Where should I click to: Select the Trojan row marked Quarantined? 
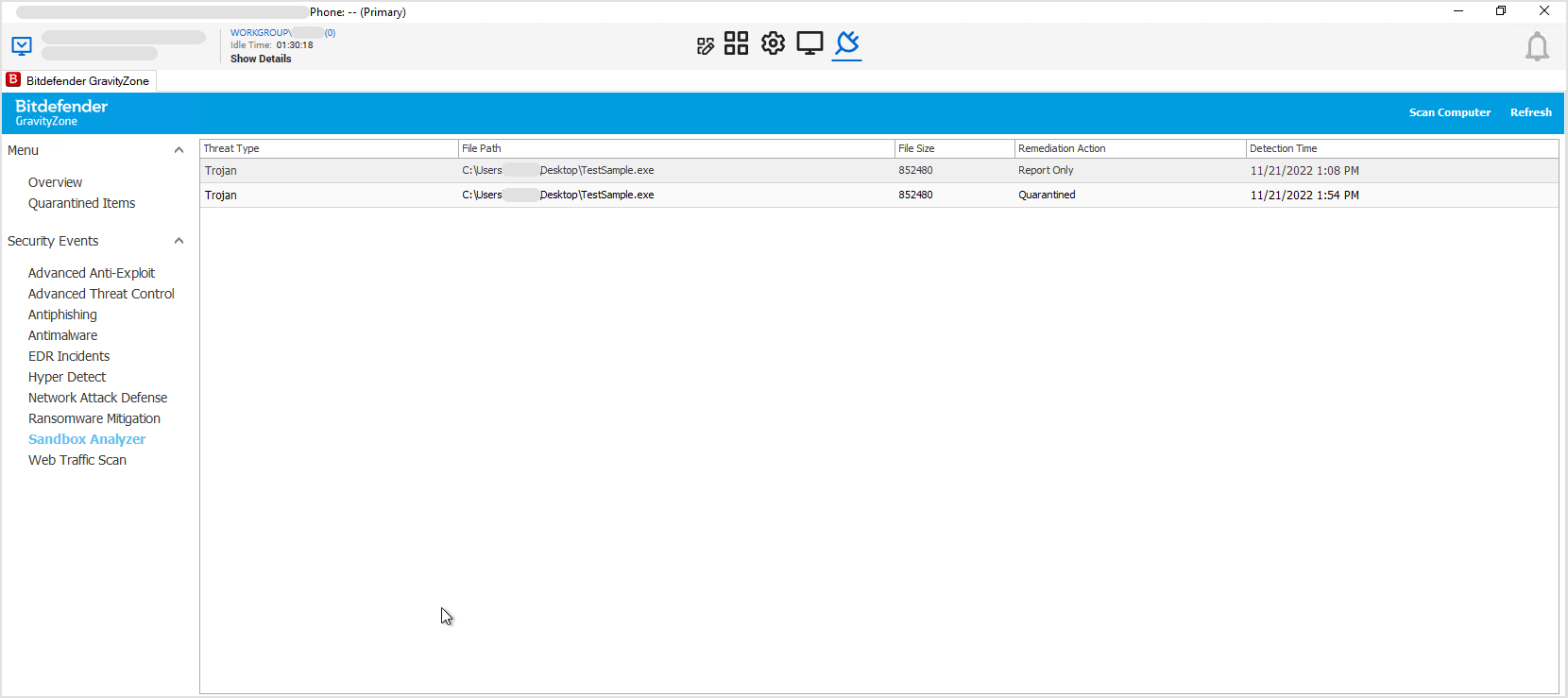pyautogui.click(x=879, y=196)
